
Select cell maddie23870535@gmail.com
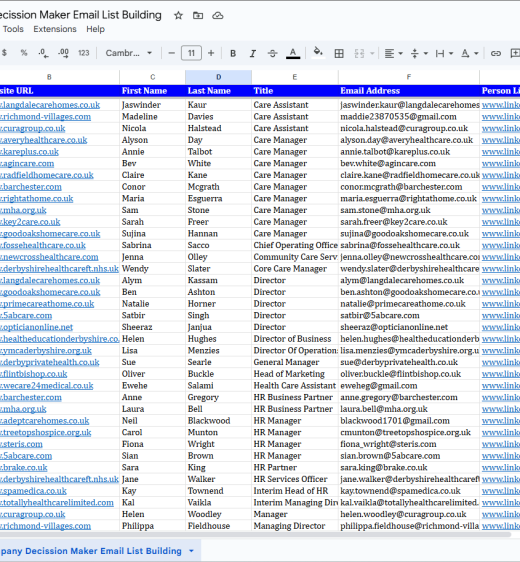(409, 117)
